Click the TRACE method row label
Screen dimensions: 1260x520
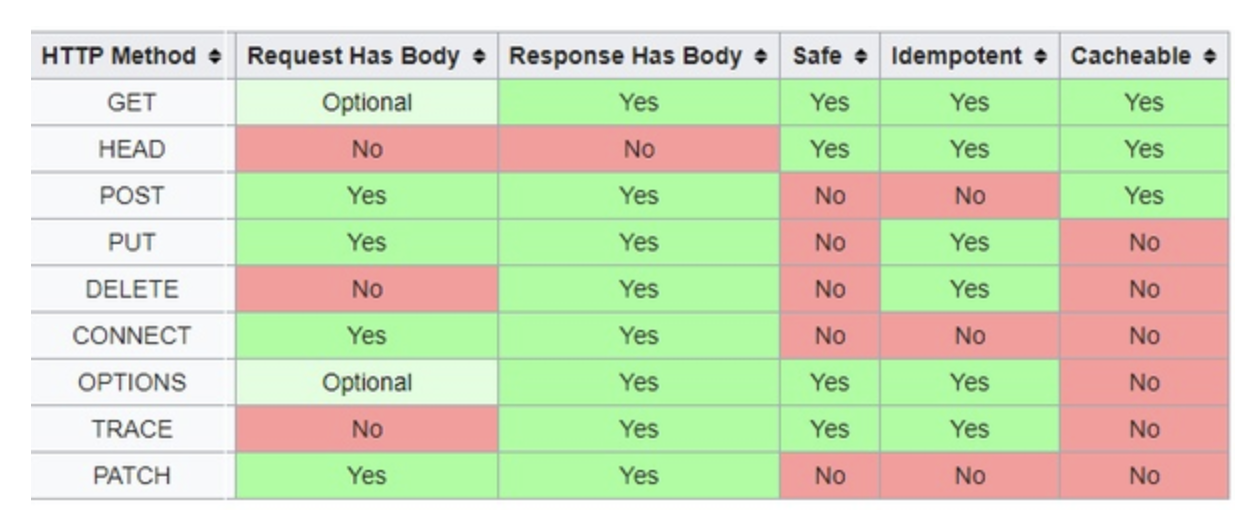coord(132,429)
